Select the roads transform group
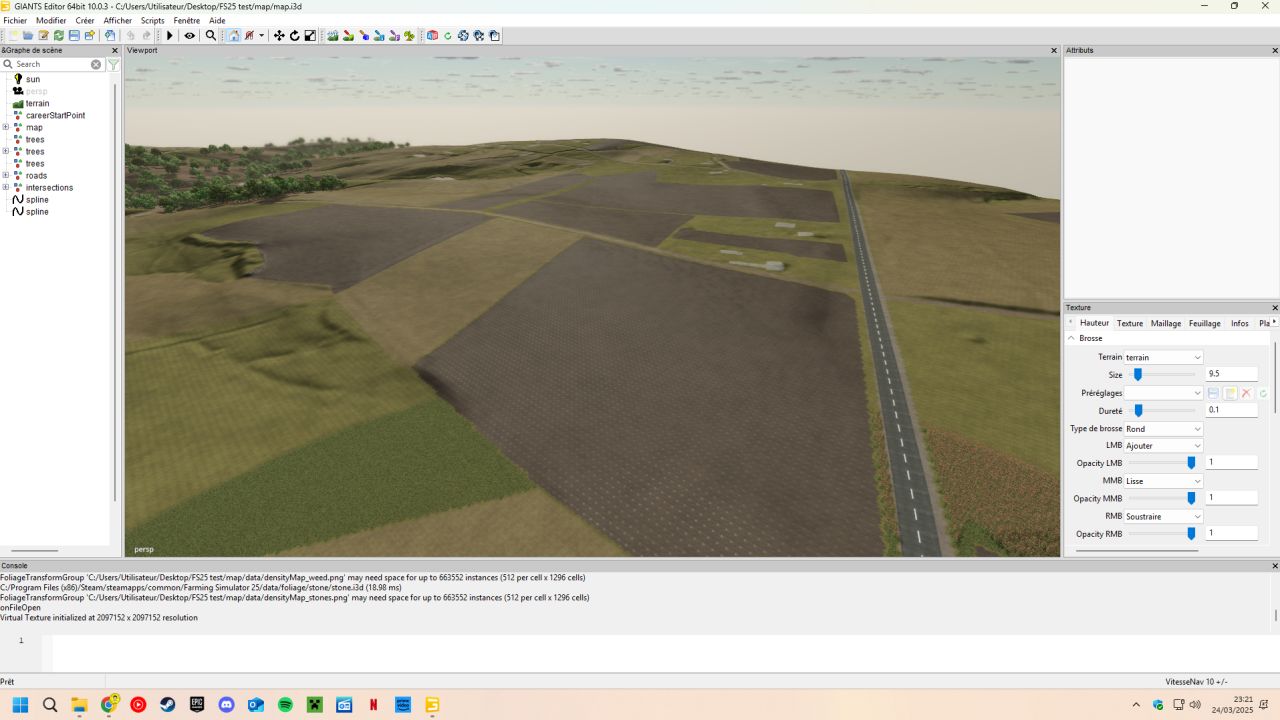The image size is (1280, 720). pyautogui.click(x=36, y=175)
